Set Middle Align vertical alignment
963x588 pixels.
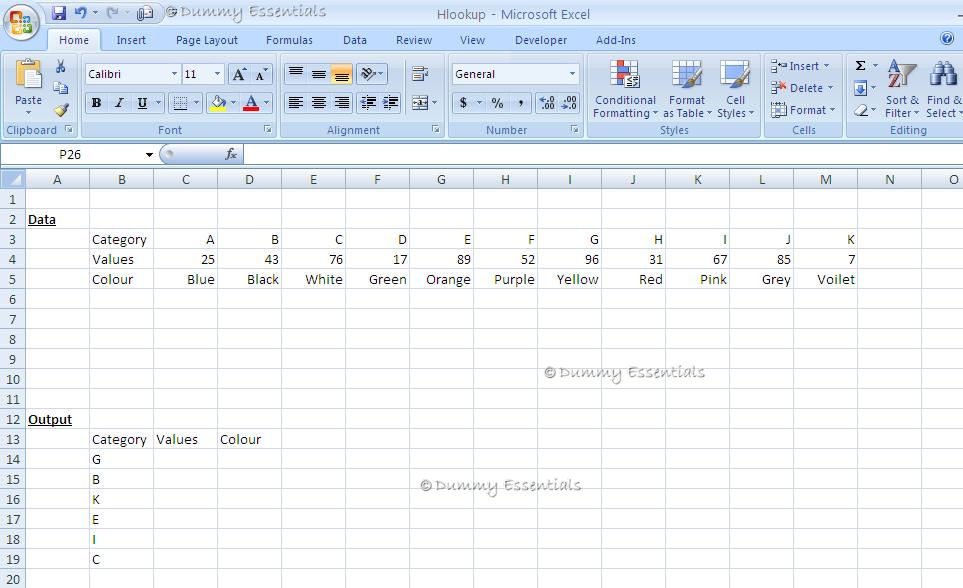pyautogui.click(x=319, y=74)
